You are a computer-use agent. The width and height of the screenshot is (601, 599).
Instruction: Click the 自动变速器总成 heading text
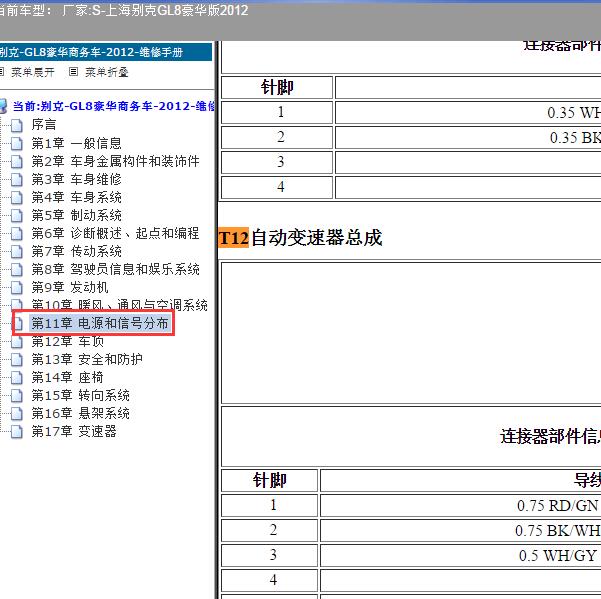tap(317, 238)
